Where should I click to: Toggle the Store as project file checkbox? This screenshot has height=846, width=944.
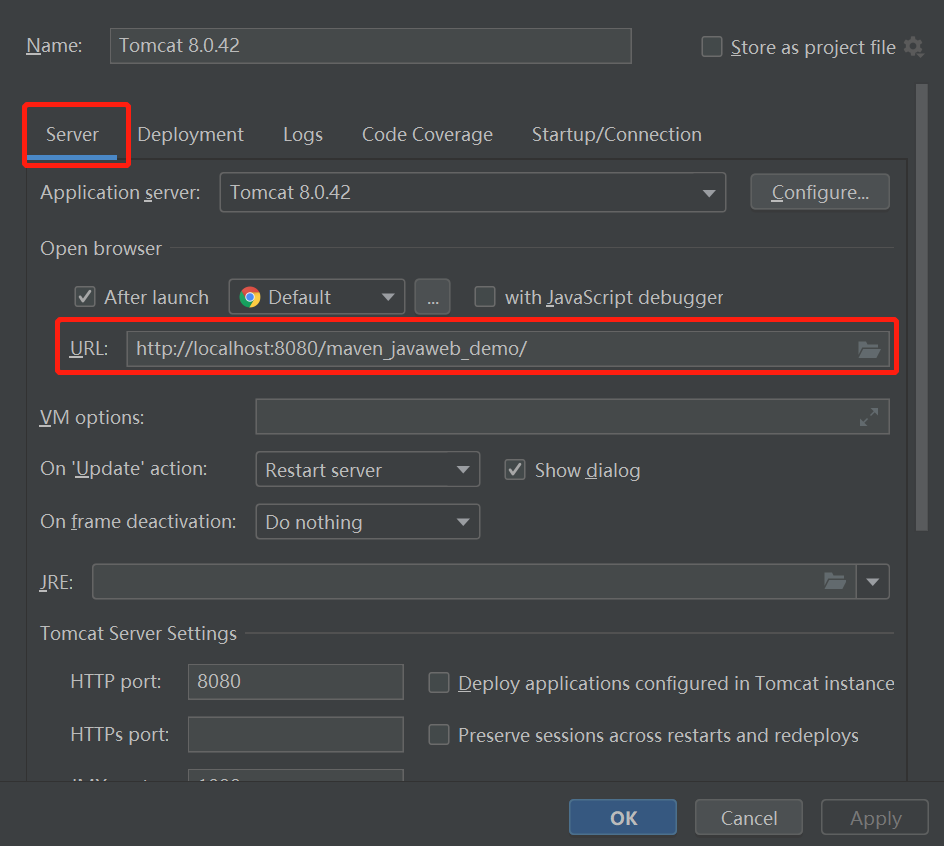pos(712,46)
